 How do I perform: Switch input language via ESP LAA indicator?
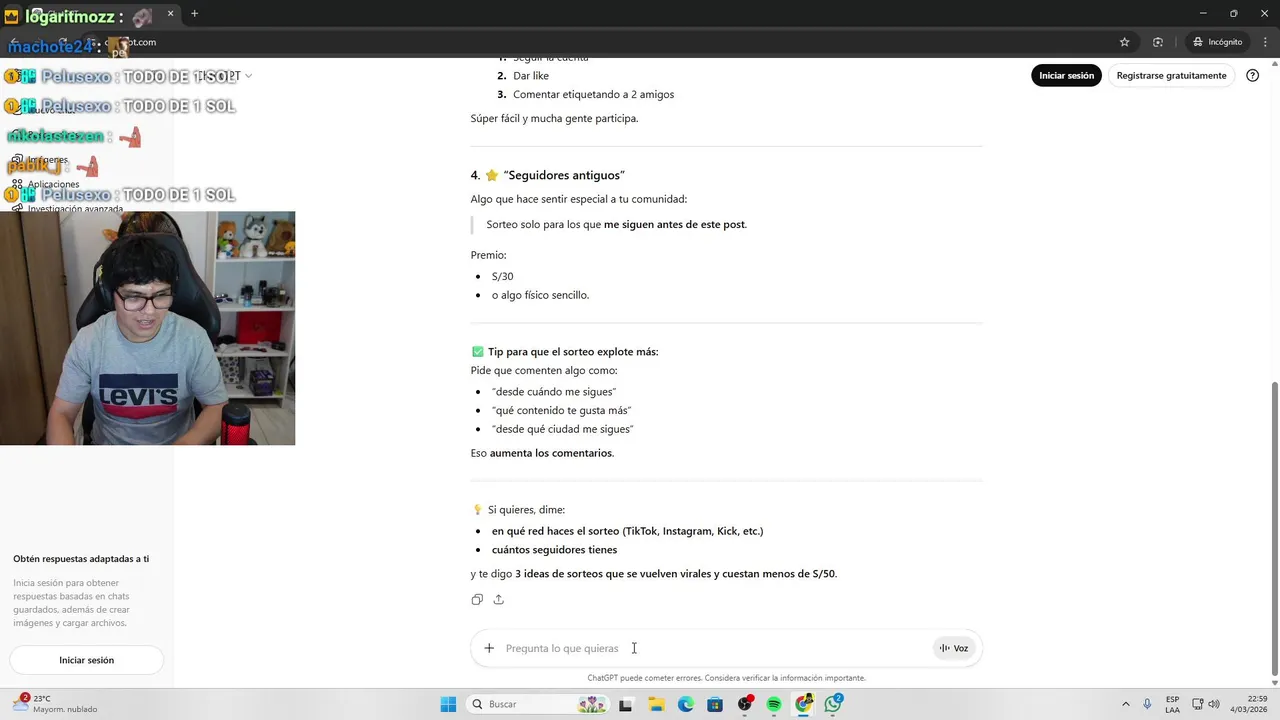1172,704
